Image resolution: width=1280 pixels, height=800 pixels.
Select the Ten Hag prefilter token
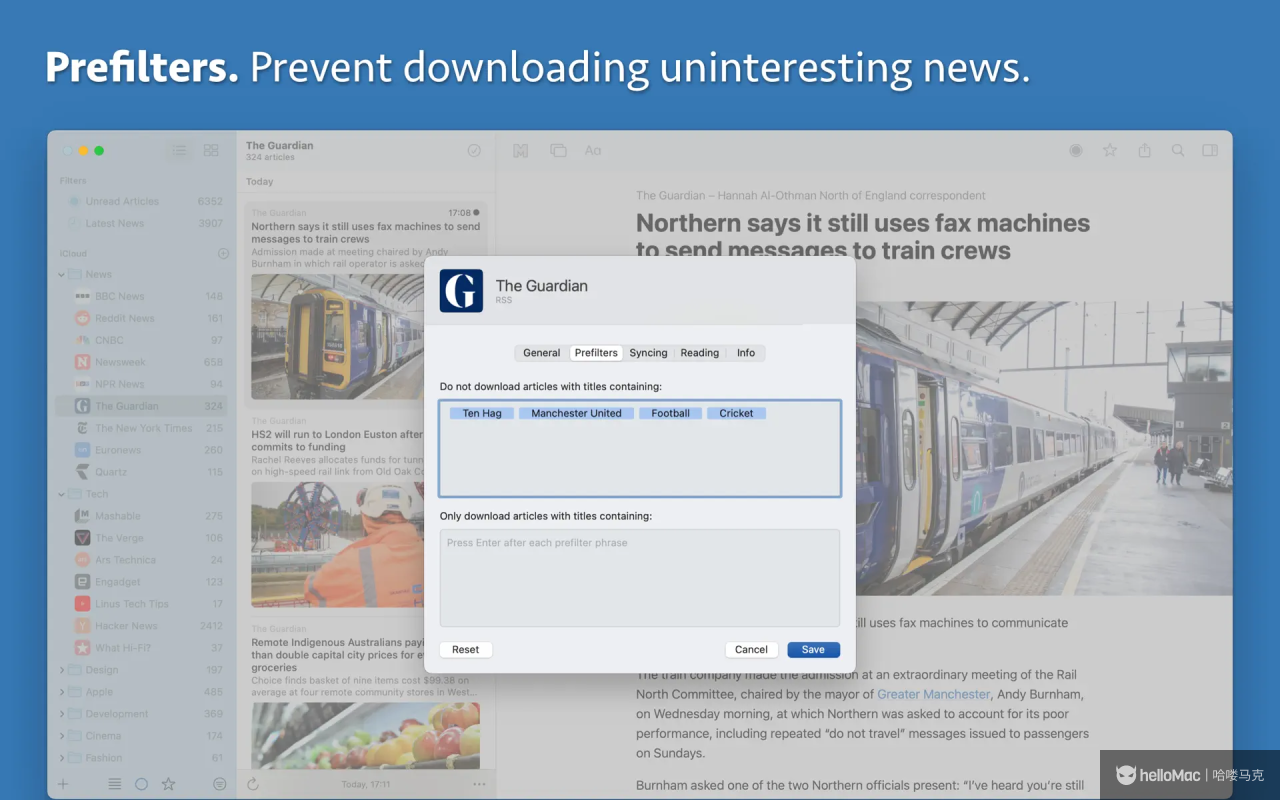[x=482, y=413]
